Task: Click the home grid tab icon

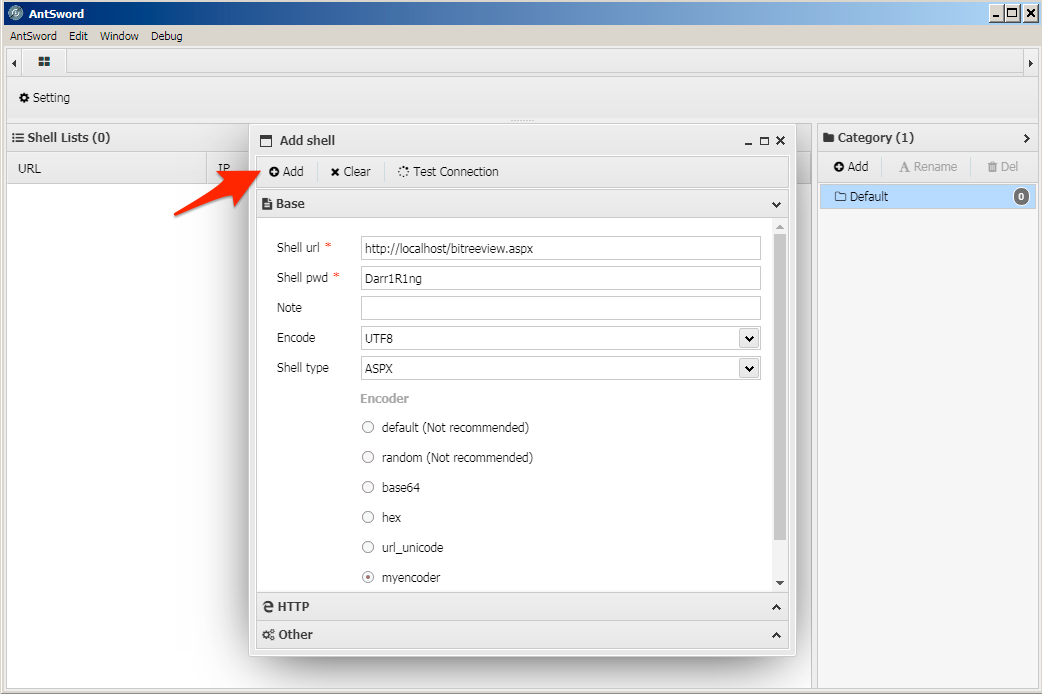Action: click(x=44, y=62)
